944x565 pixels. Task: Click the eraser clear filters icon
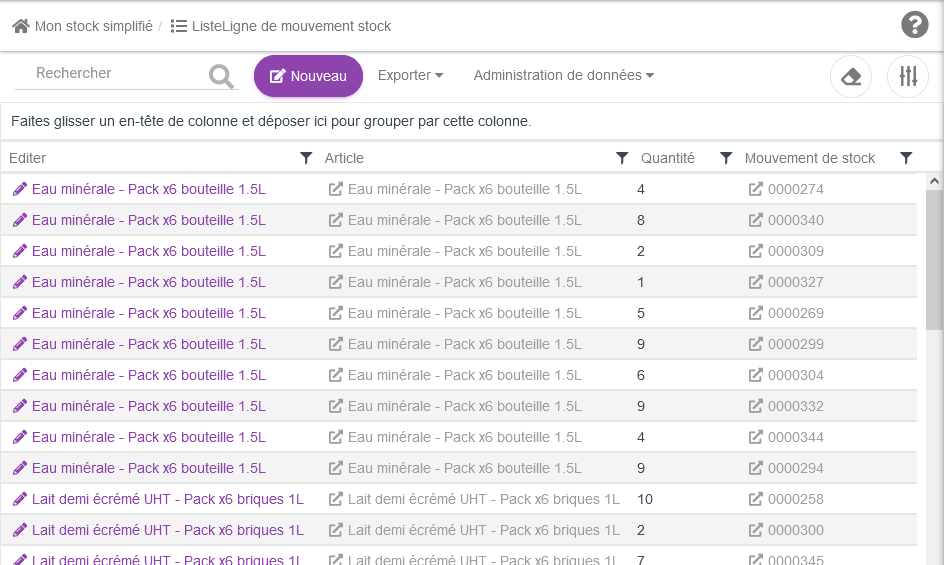[851, 77]
